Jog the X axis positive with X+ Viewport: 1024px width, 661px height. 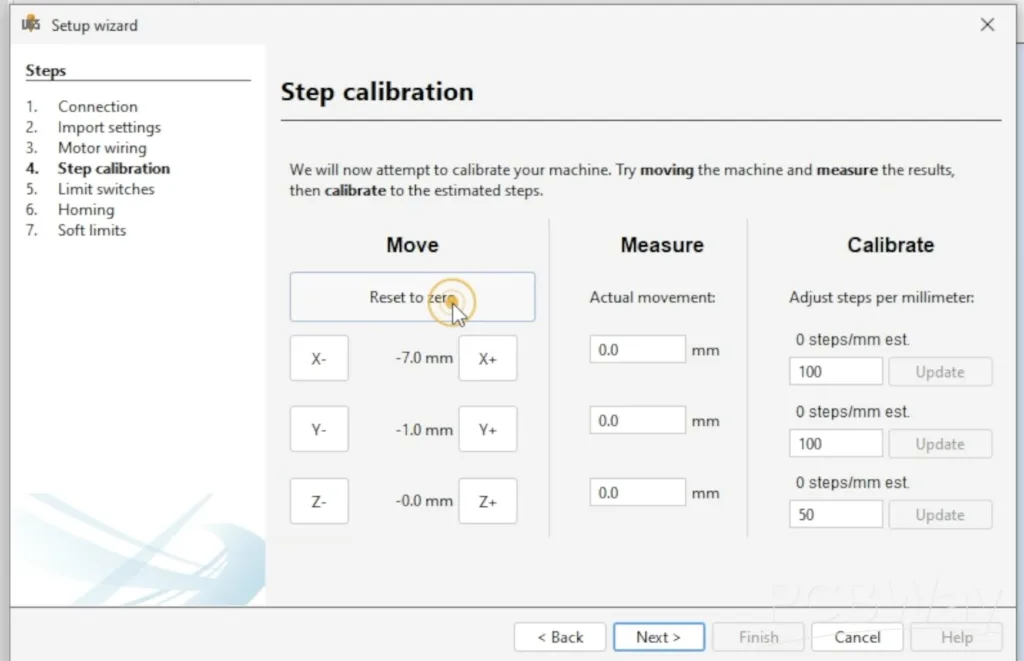tap(487, 359)
